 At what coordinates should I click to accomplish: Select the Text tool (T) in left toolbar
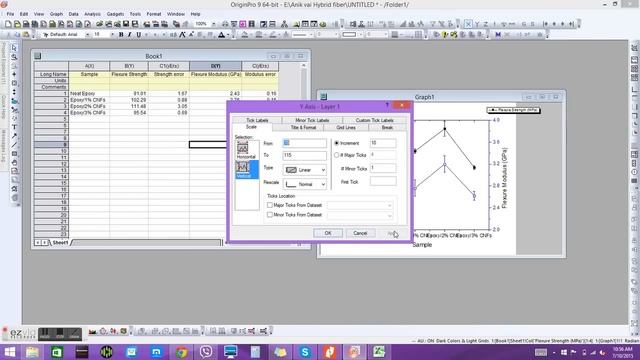(x=14, y=127)
